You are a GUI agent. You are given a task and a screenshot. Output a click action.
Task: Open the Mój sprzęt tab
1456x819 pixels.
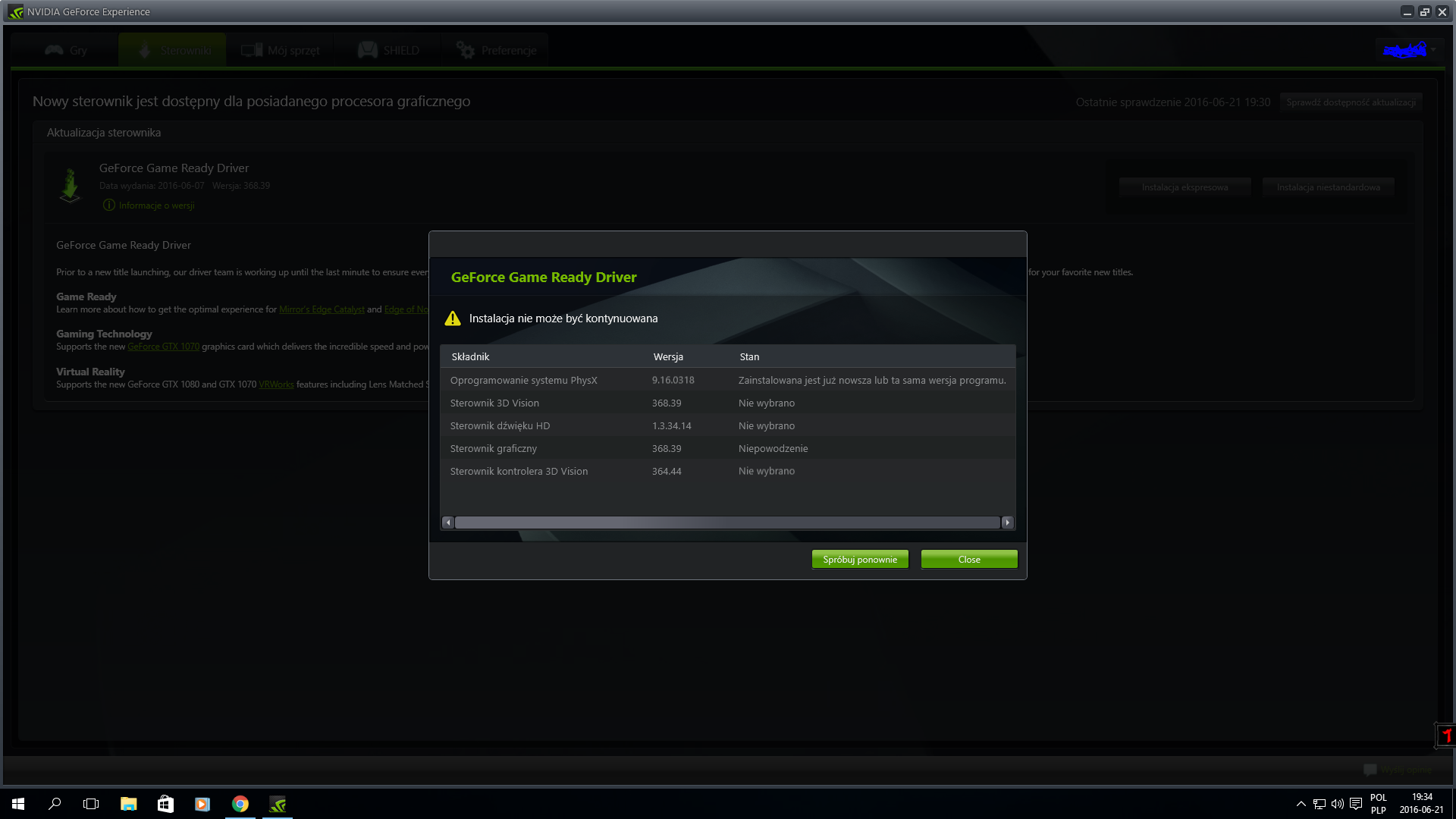pos(281,50)
